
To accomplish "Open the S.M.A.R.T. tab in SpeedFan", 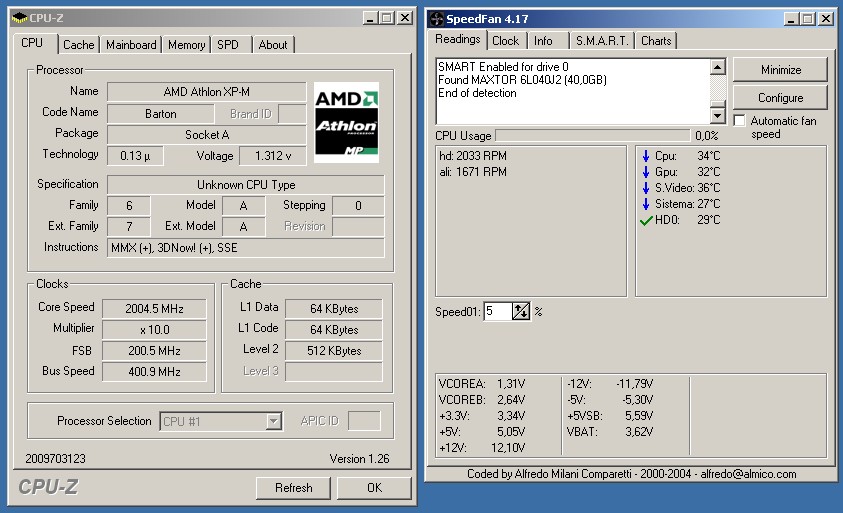I will coord(602,41).
